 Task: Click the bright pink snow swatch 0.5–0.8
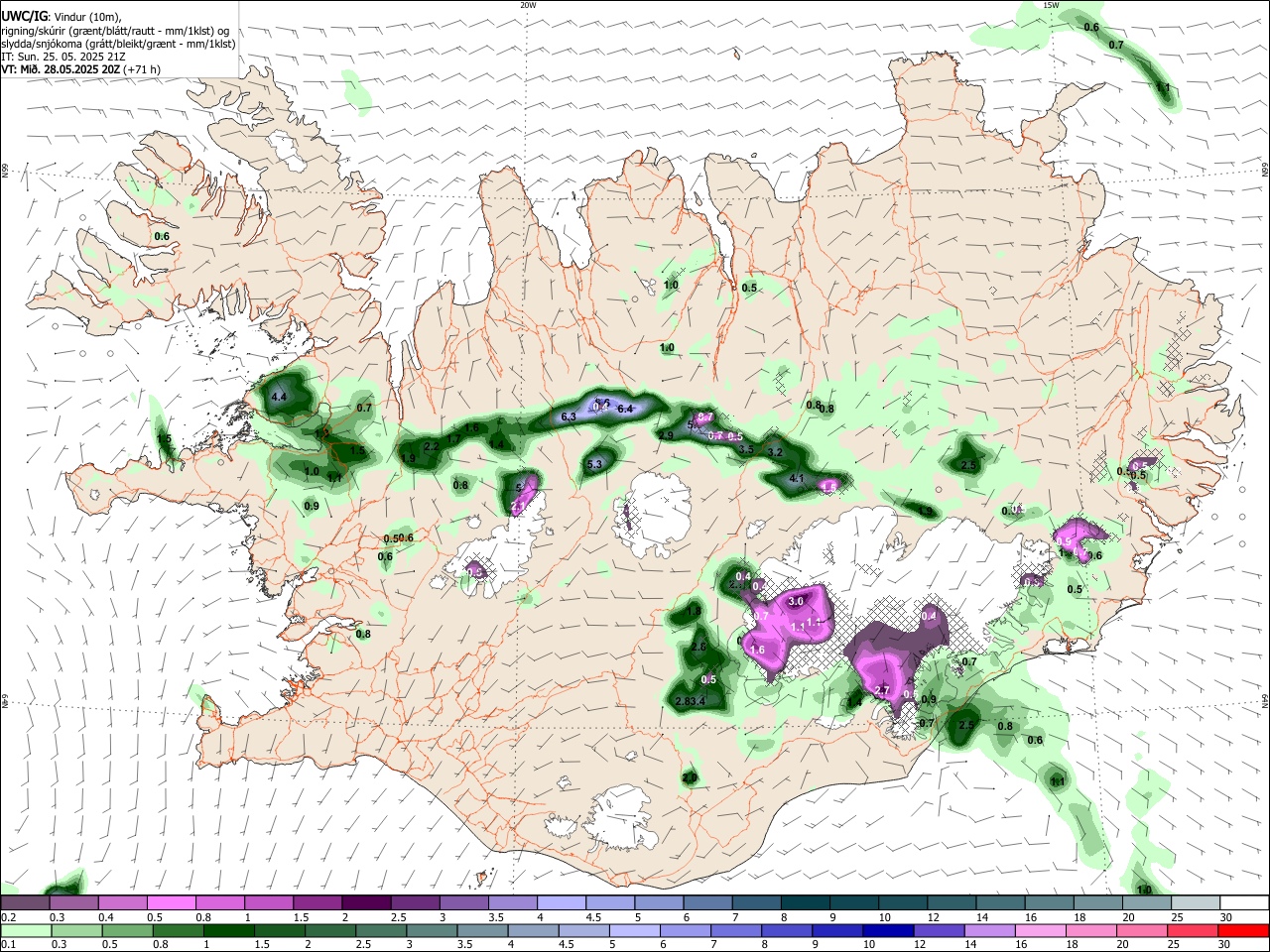pyautogui.click(x=171, y=902)
